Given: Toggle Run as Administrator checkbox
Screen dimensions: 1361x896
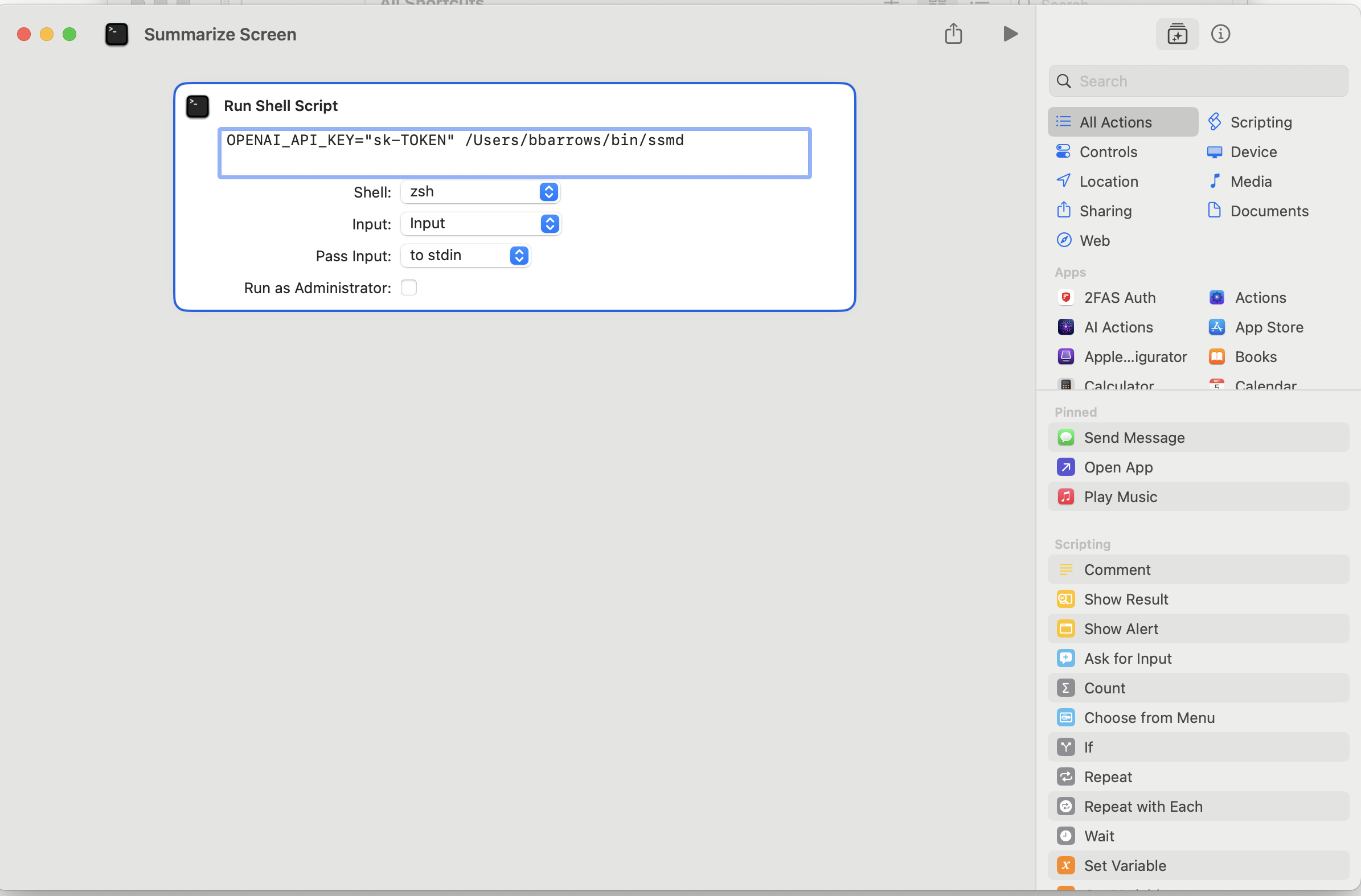Looking at the screenshot, I should (x=408, y=288).
